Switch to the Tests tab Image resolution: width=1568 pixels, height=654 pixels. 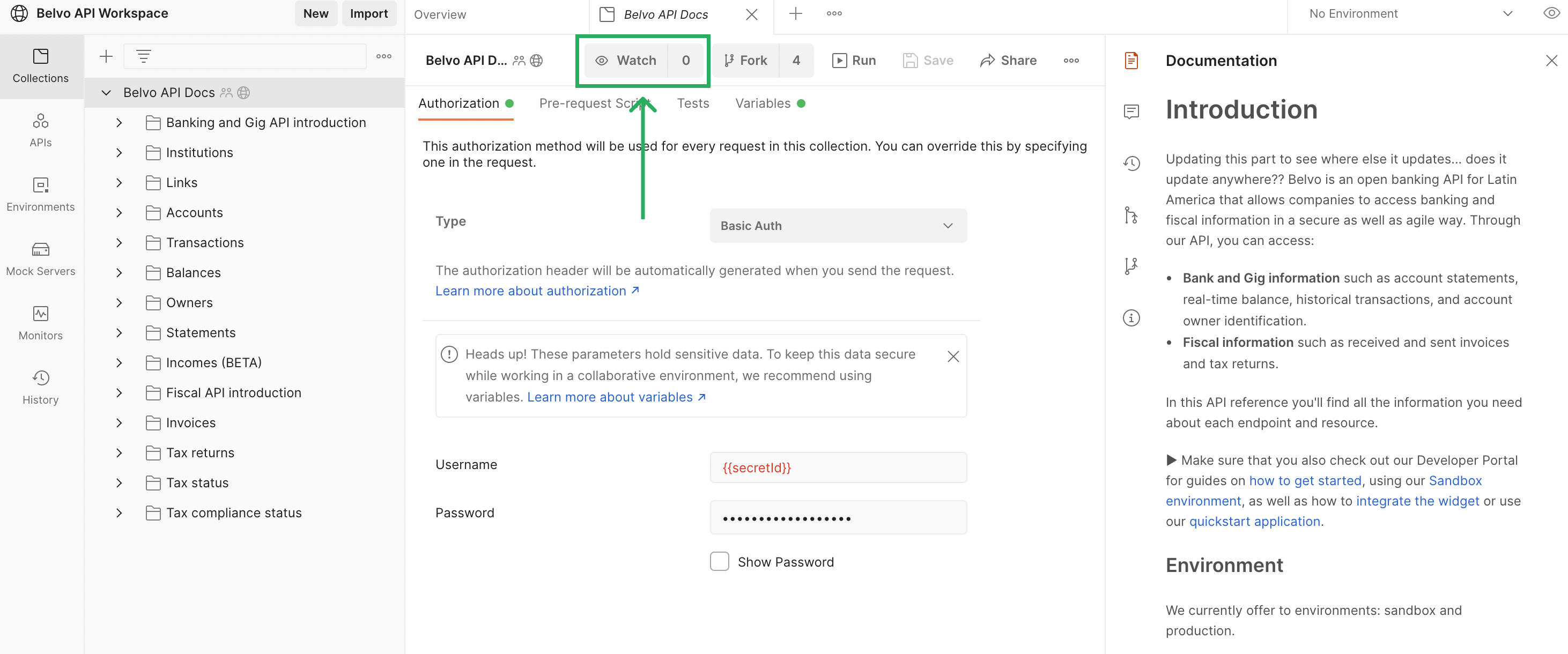[x=693, y=103]
